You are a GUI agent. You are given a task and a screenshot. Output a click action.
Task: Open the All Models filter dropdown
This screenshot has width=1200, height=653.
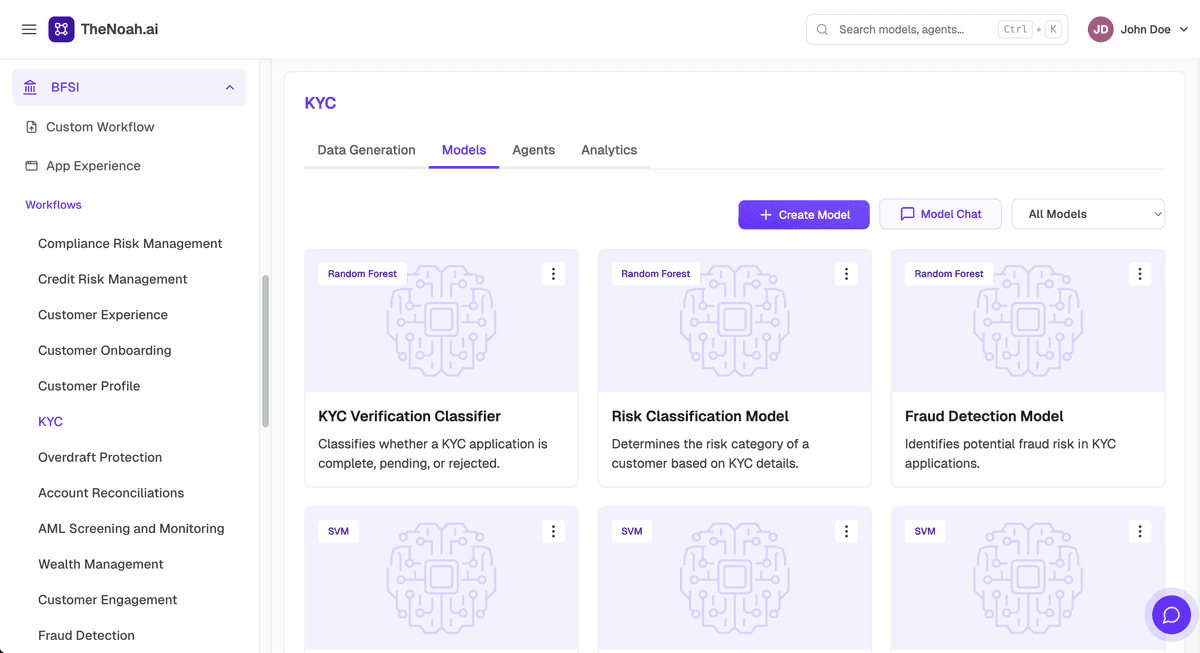coord(1088,214)
